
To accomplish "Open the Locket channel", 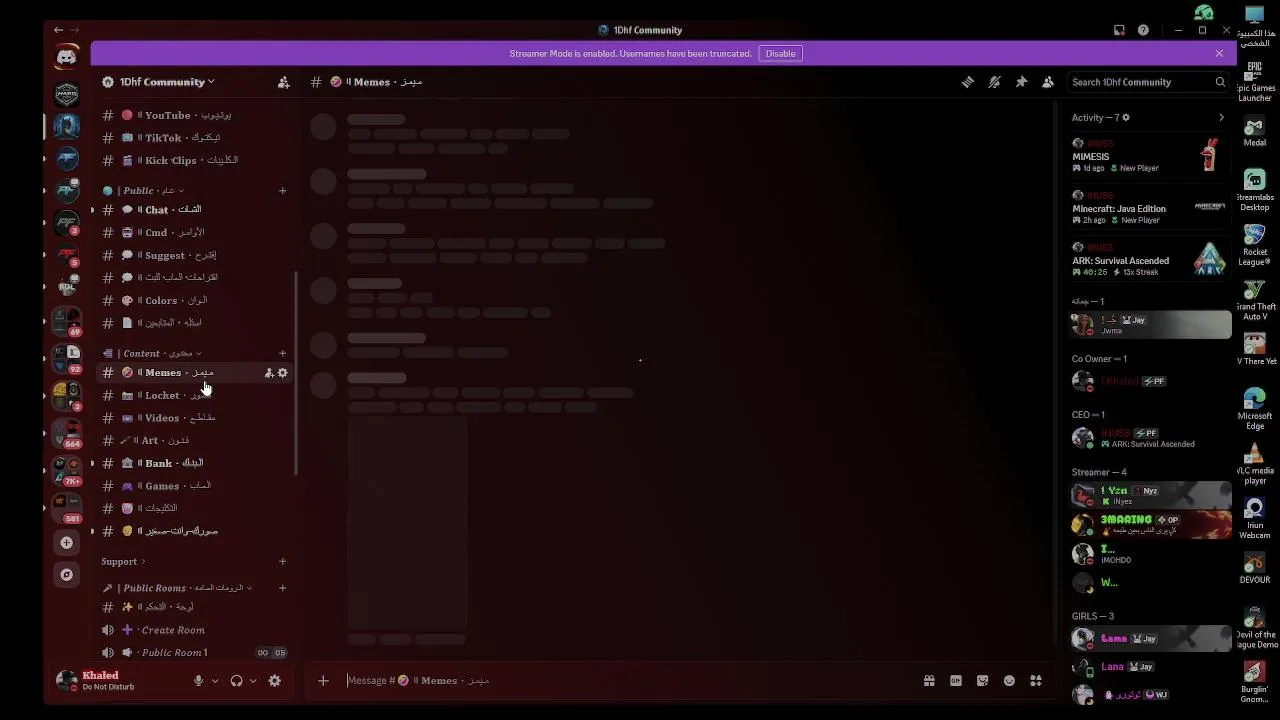I will [x=194, y=395].
